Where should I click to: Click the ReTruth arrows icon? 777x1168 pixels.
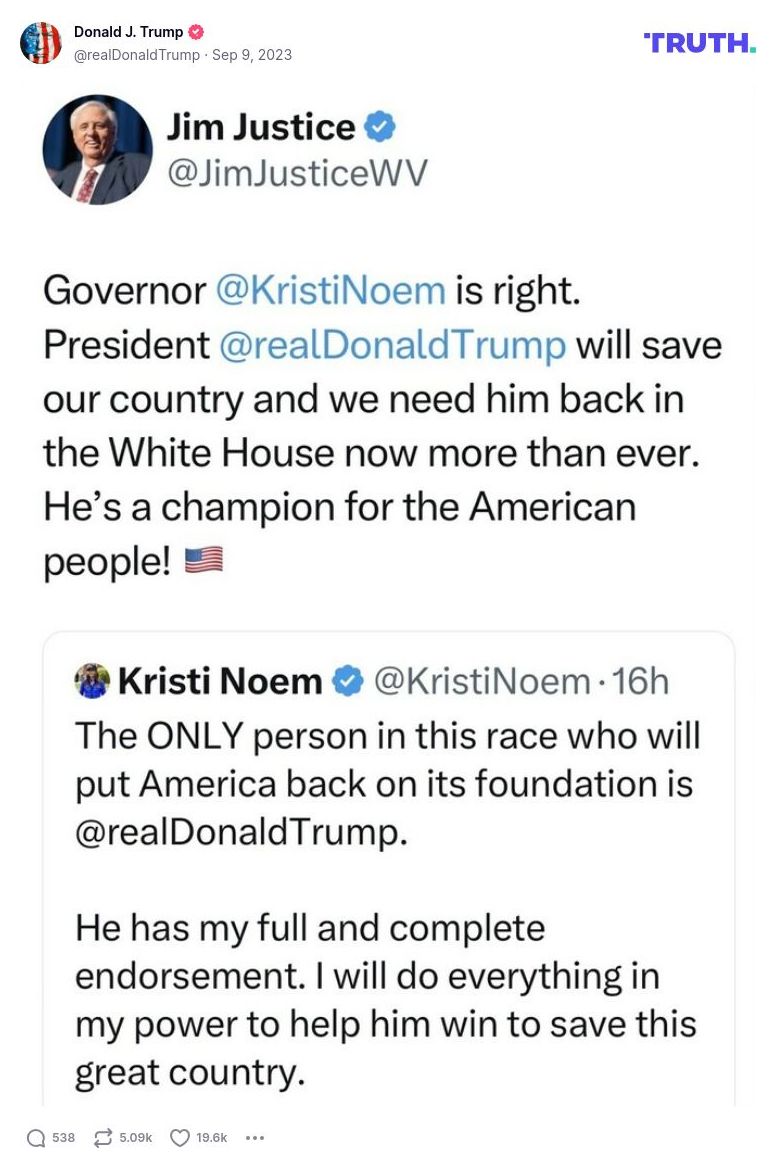coord(102,1138)
